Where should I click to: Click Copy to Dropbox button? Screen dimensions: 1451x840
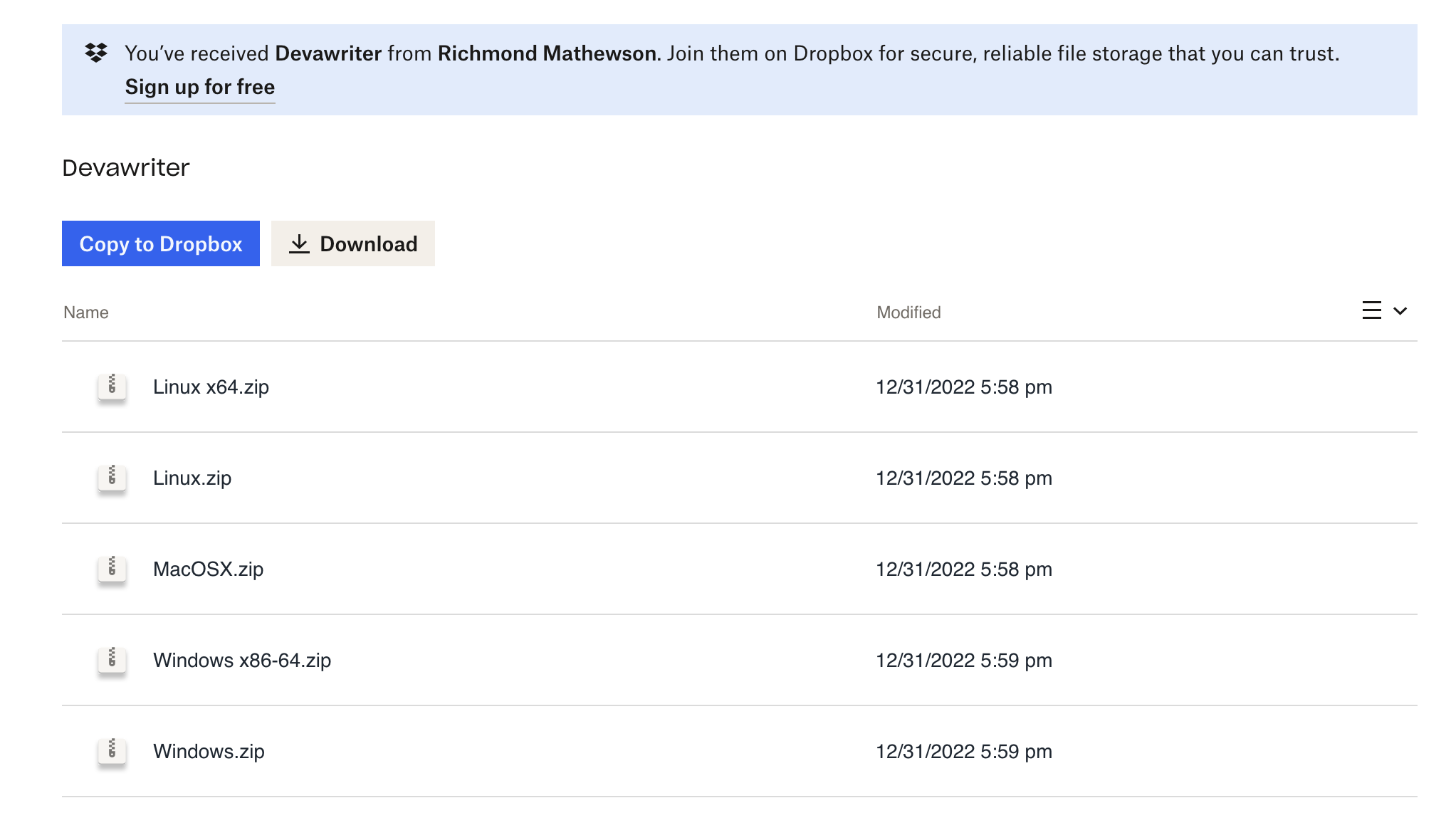[x=161, y=244]
